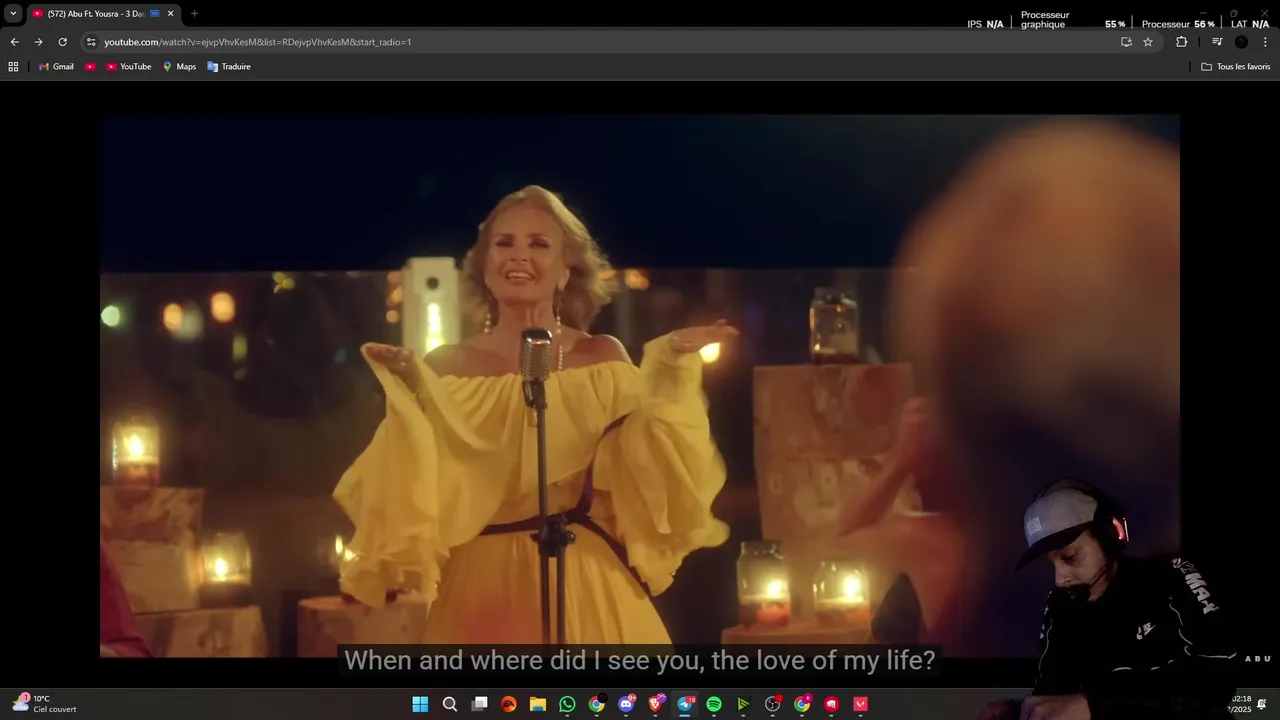The image size is (1280, 720).
Task: Open the unlabeled YouTube icon bookmark
Action: (90, 67)
